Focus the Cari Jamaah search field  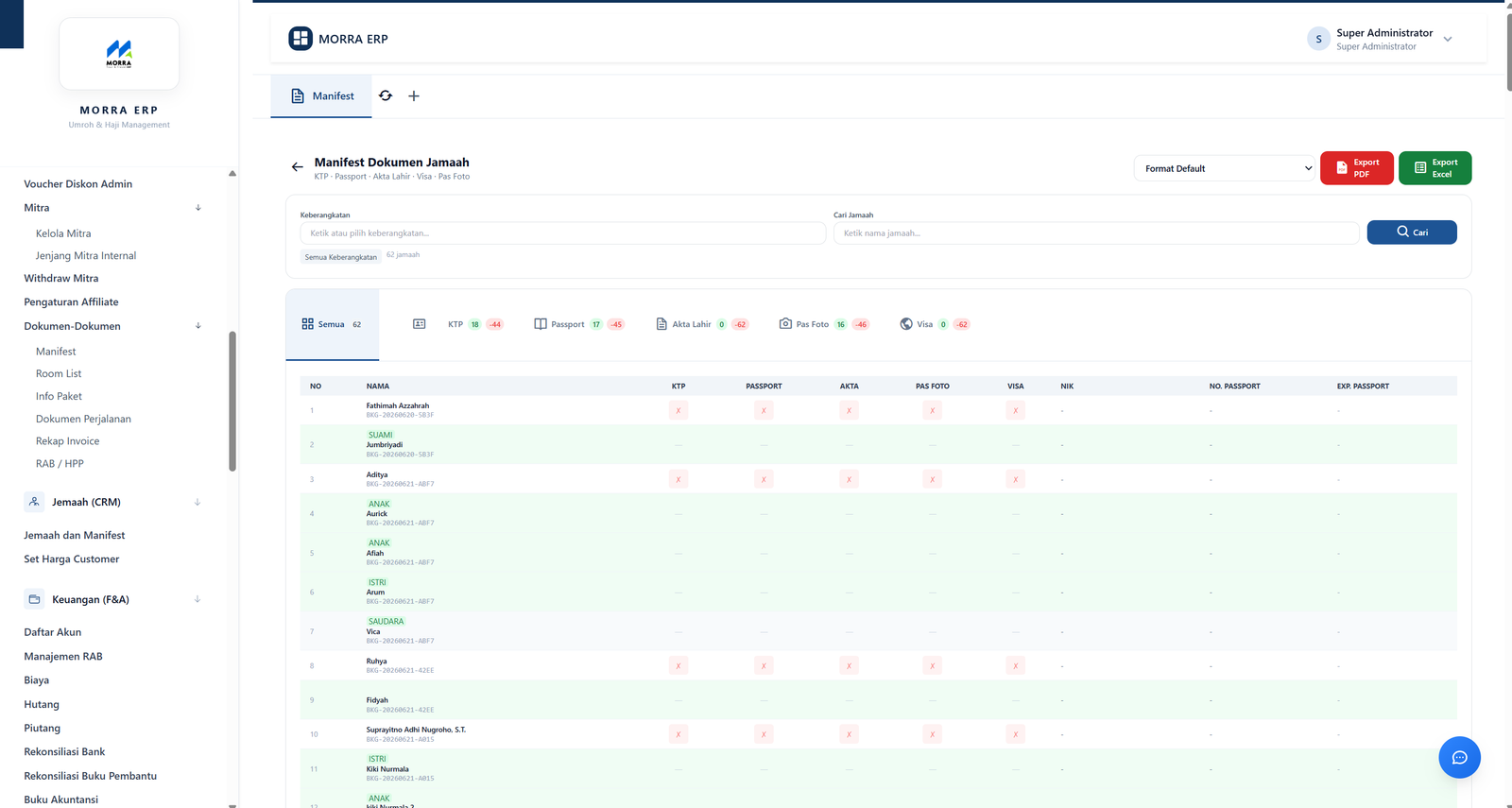coord(1096,233)
